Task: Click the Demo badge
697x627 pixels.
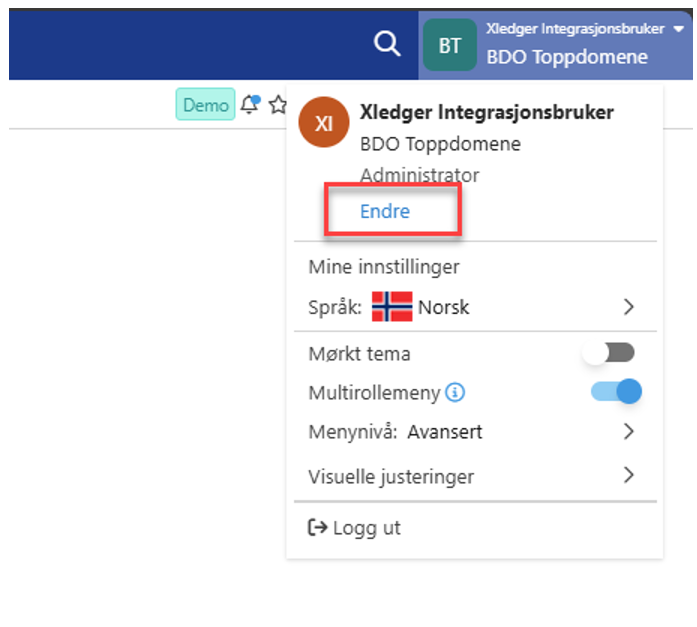Action: tap(206, 105)
